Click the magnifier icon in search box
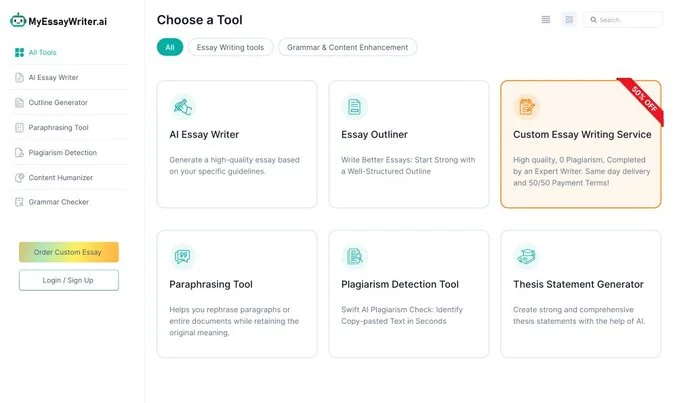The image size is (683, 403). 593,20
